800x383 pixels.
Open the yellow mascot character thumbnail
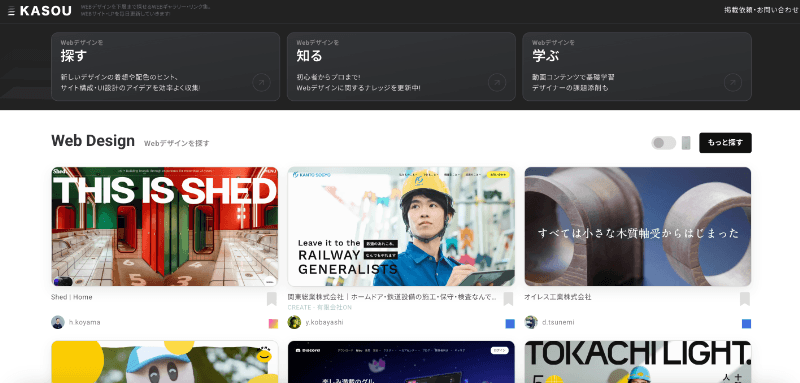[x=165, y=362]
